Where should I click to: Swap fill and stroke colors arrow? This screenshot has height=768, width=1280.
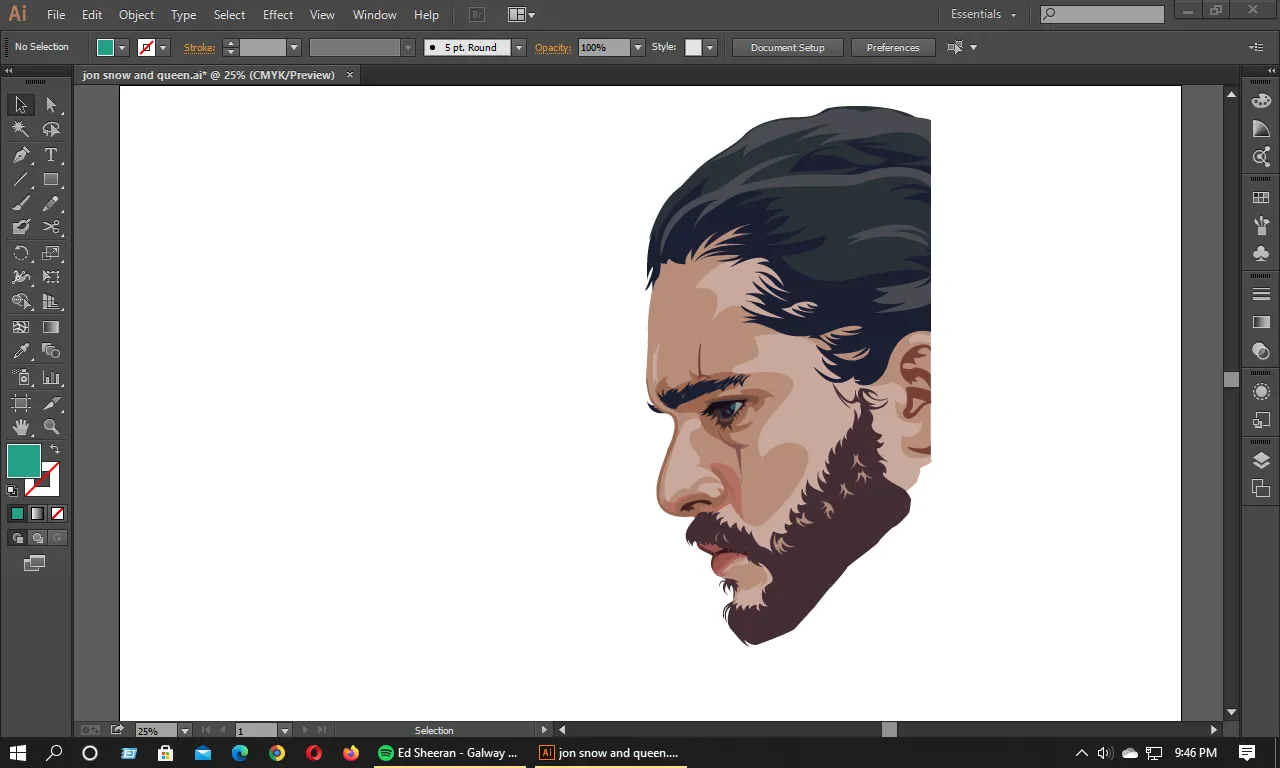pos(55,450)
